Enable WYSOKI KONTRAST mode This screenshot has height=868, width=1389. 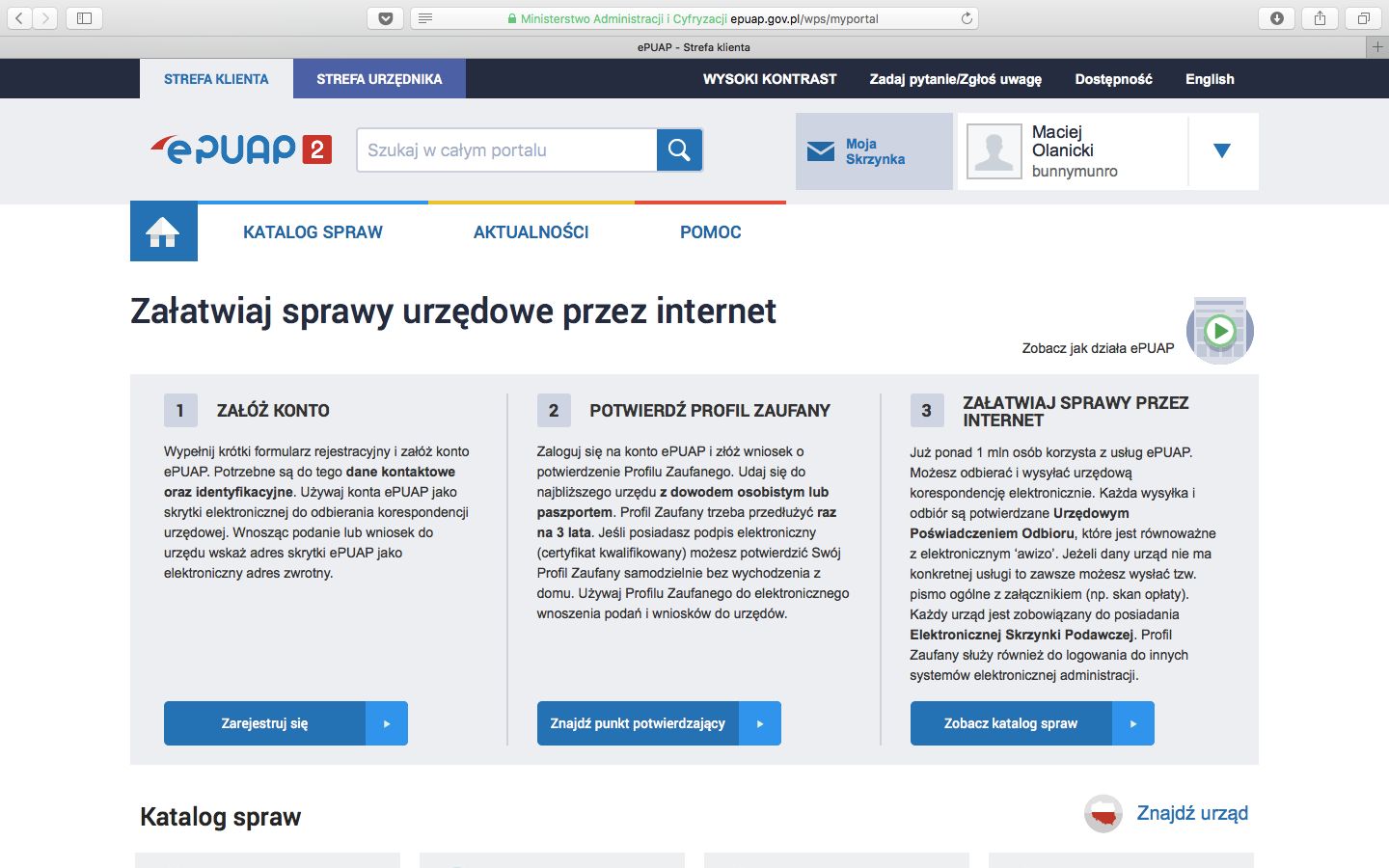click(769, 79)
